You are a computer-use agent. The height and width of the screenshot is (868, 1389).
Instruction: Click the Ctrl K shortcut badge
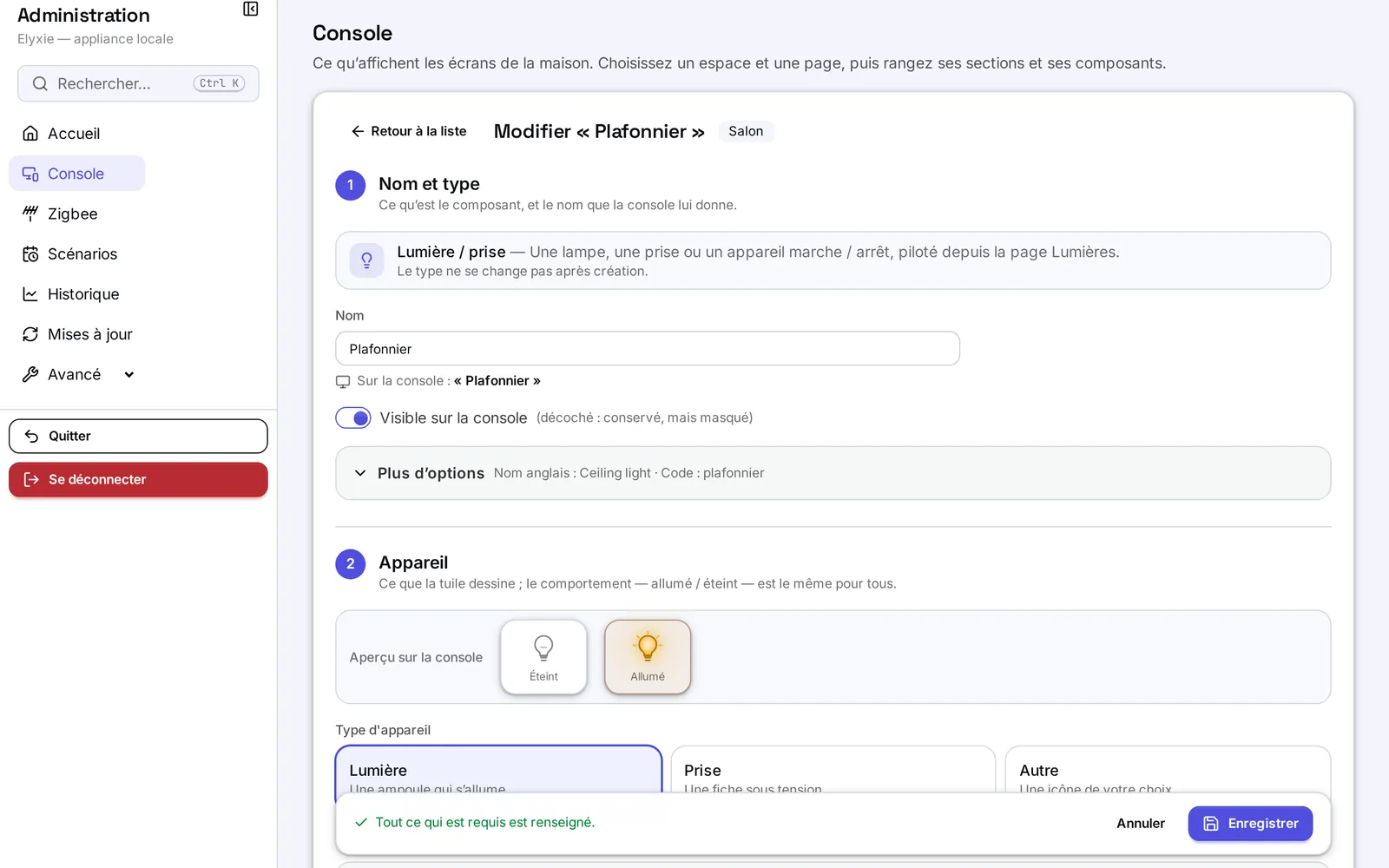coord(219,84)
